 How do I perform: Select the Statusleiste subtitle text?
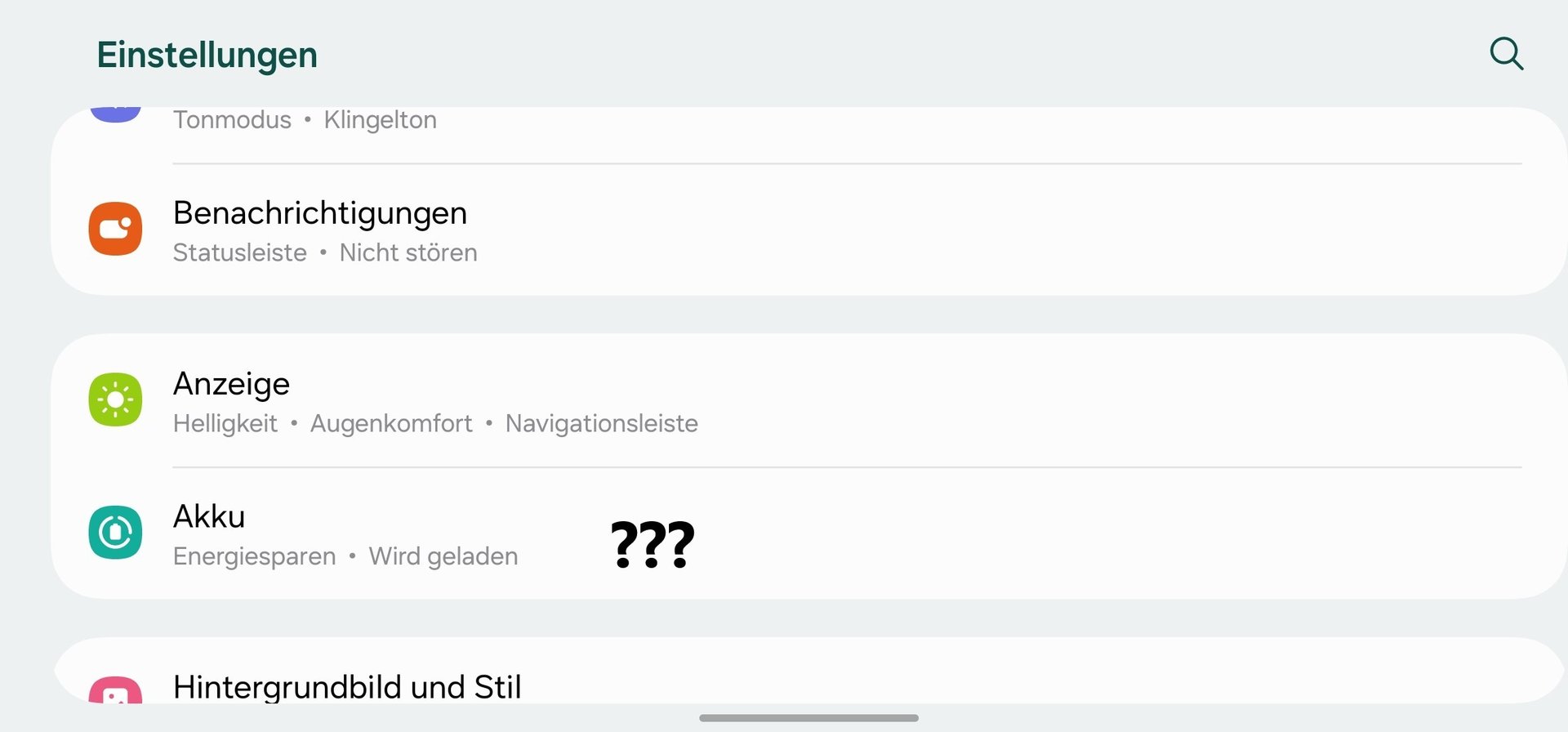coord(239,253)
